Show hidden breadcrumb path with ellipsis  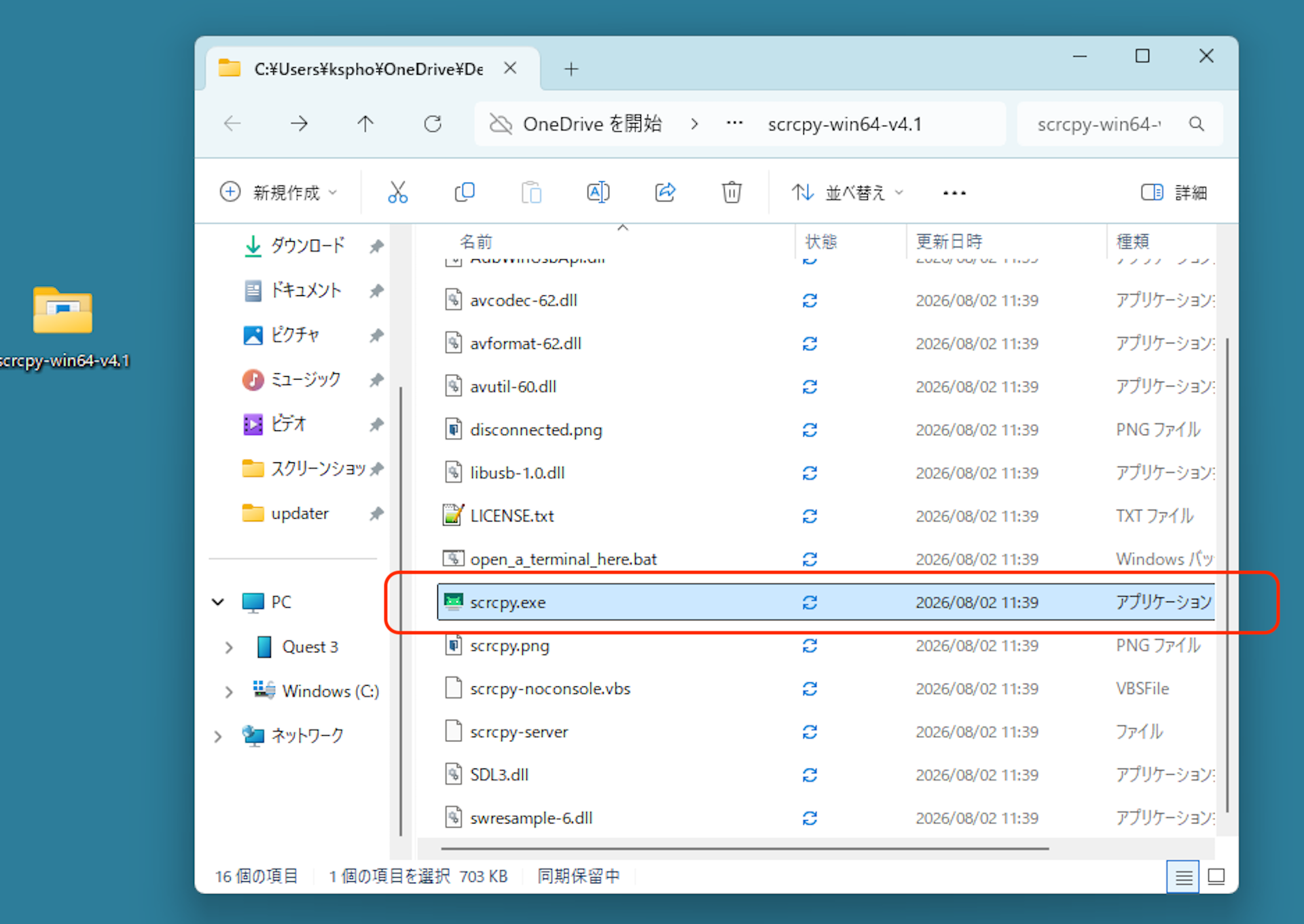tap(734, 124)
